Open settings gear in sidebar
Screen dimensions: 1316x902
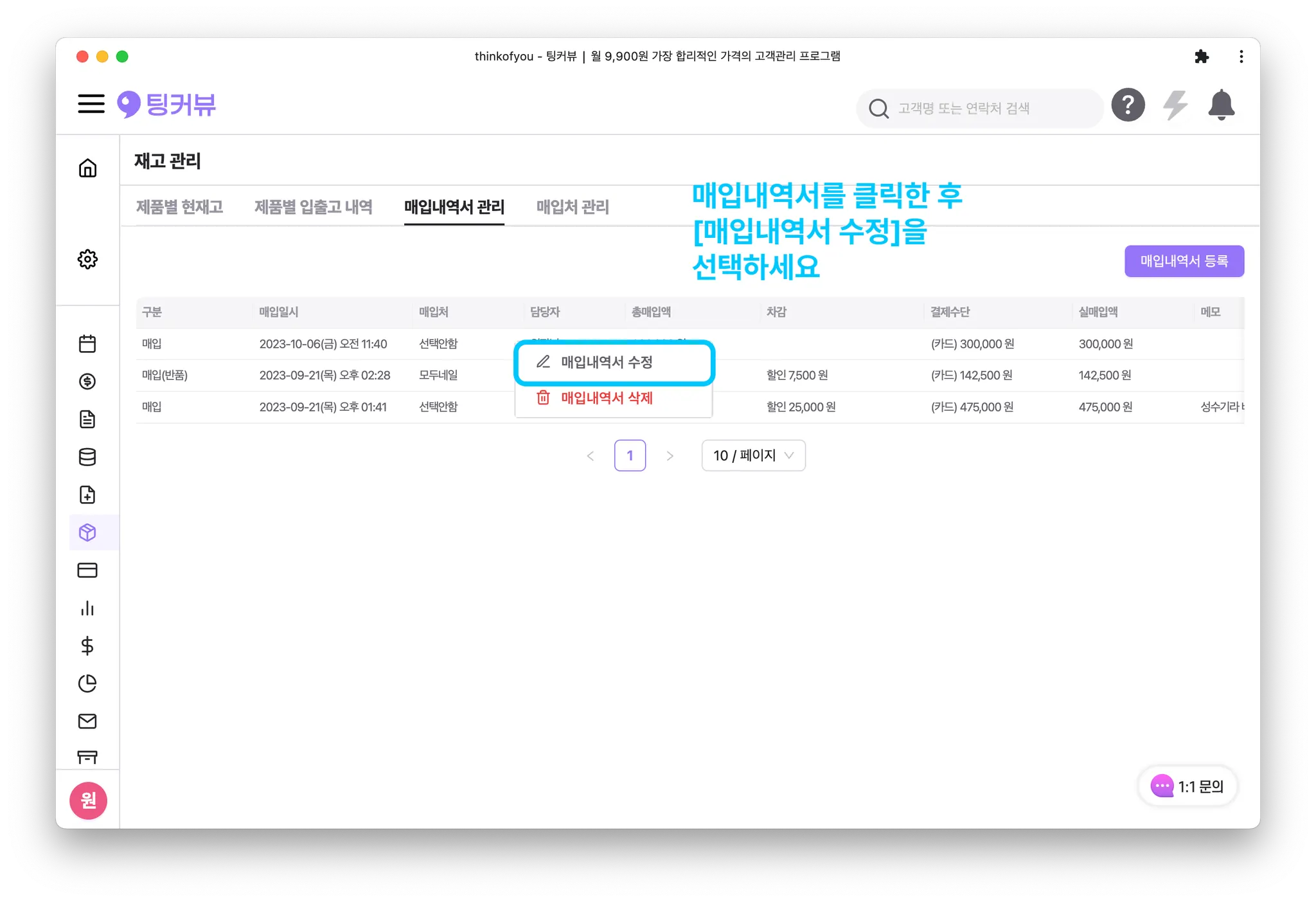[87, 259]
